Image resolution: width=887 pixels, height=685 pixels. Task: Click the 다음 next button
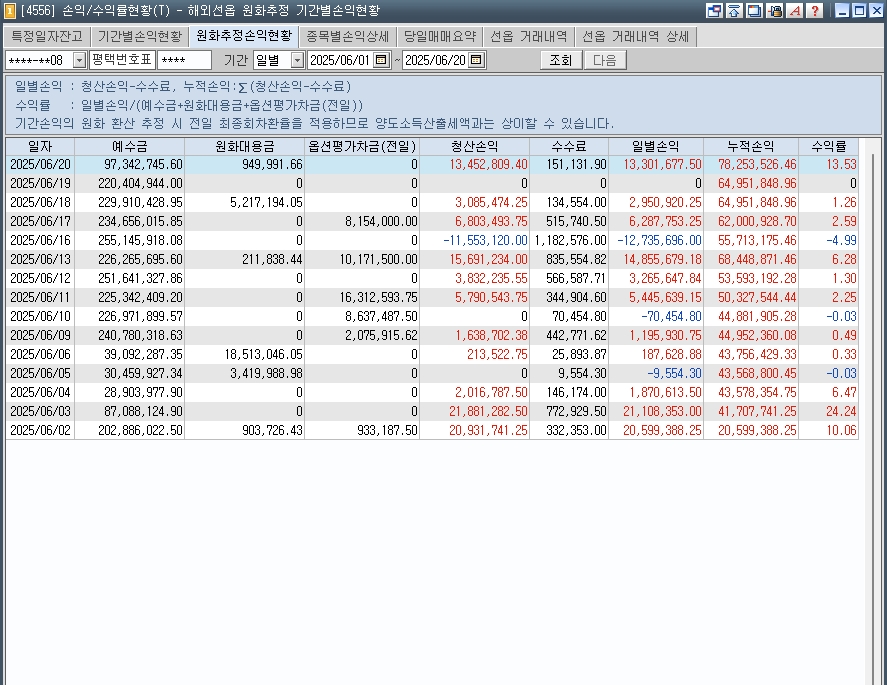tap(605, 60)
